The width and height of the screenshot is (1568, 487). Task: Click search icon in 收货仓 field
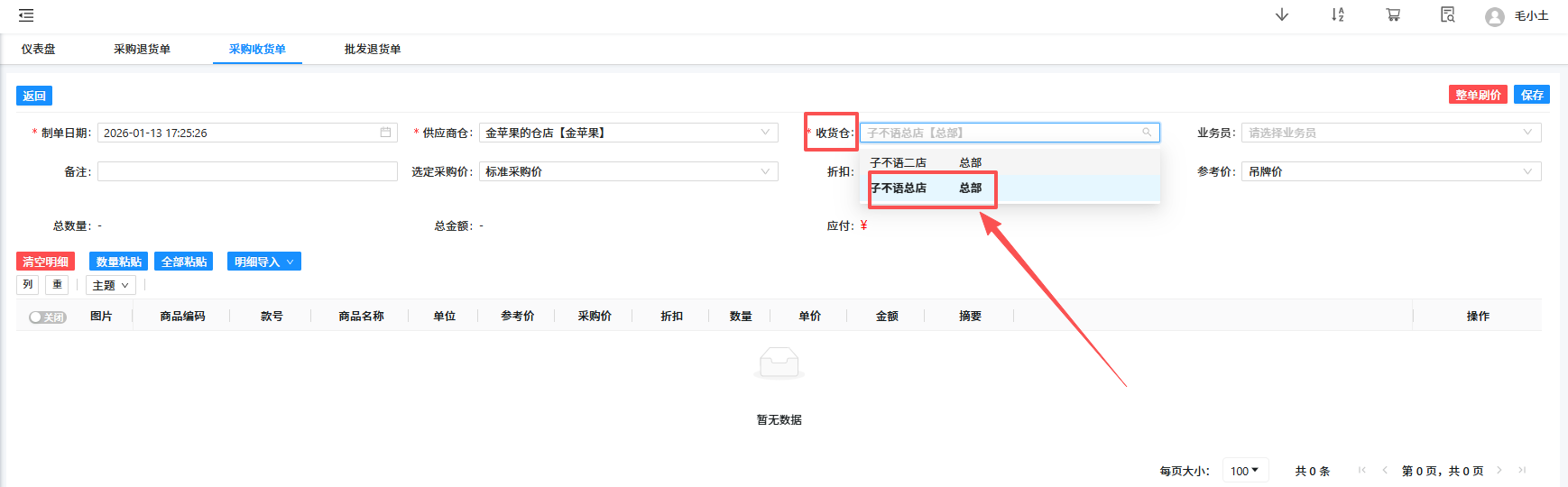[x=1147, y=133]
